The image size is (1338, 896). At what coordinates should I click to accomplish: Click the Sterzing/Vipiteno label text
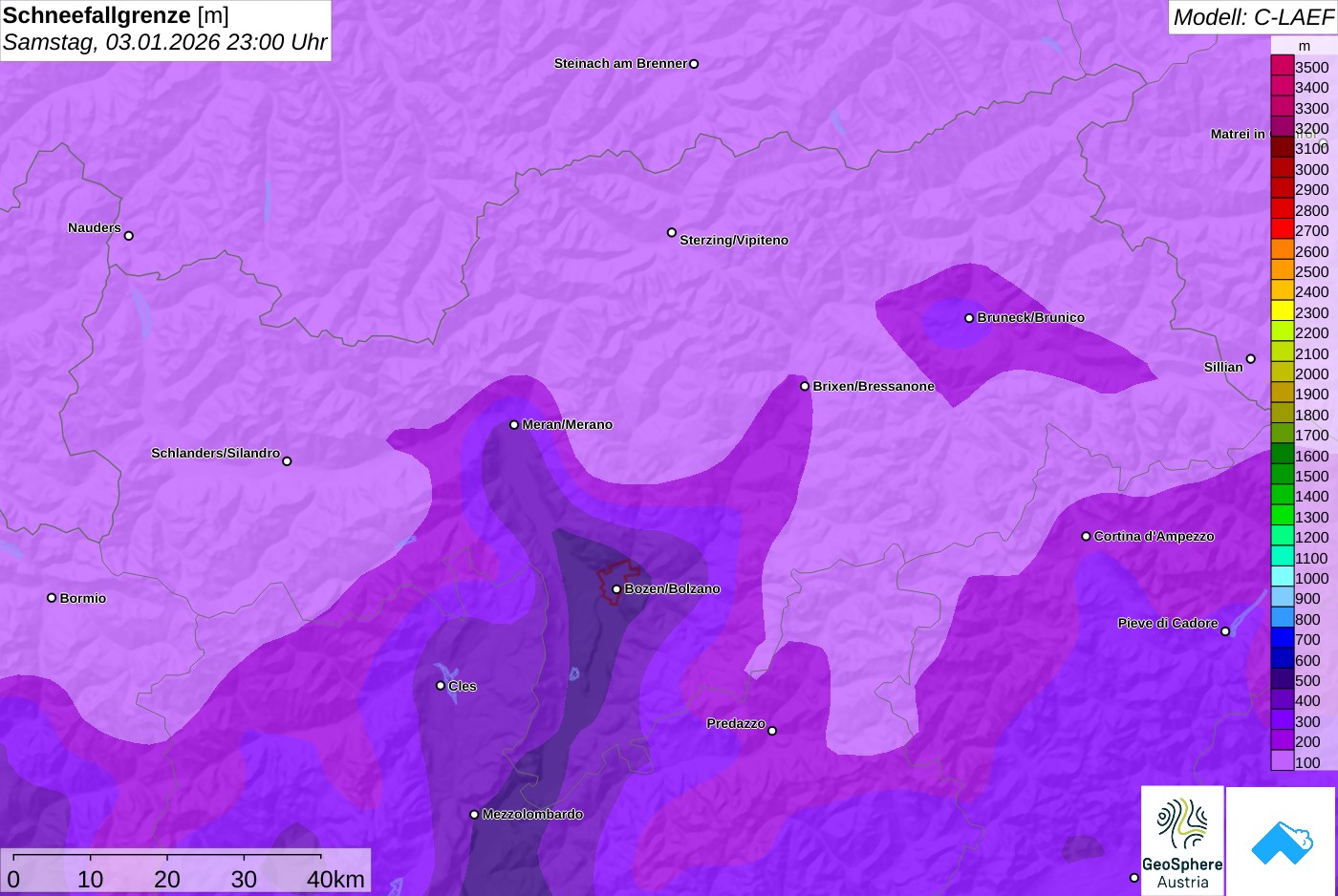pyautogui.click(x=734, y=240)
